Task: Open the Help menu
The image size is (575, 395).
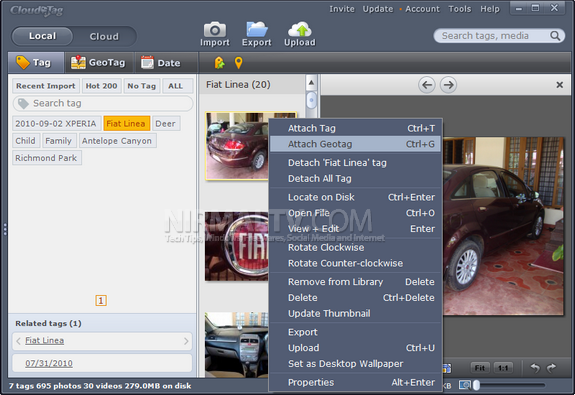Action: [490, 9]
